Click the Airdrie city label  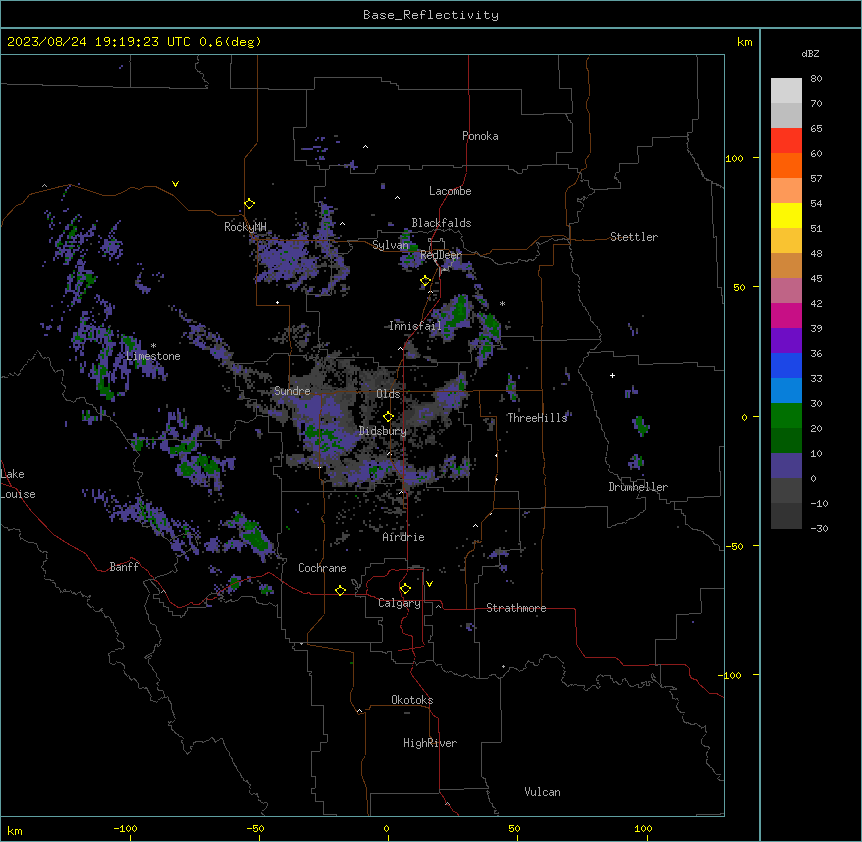click(x=403, y=537)
